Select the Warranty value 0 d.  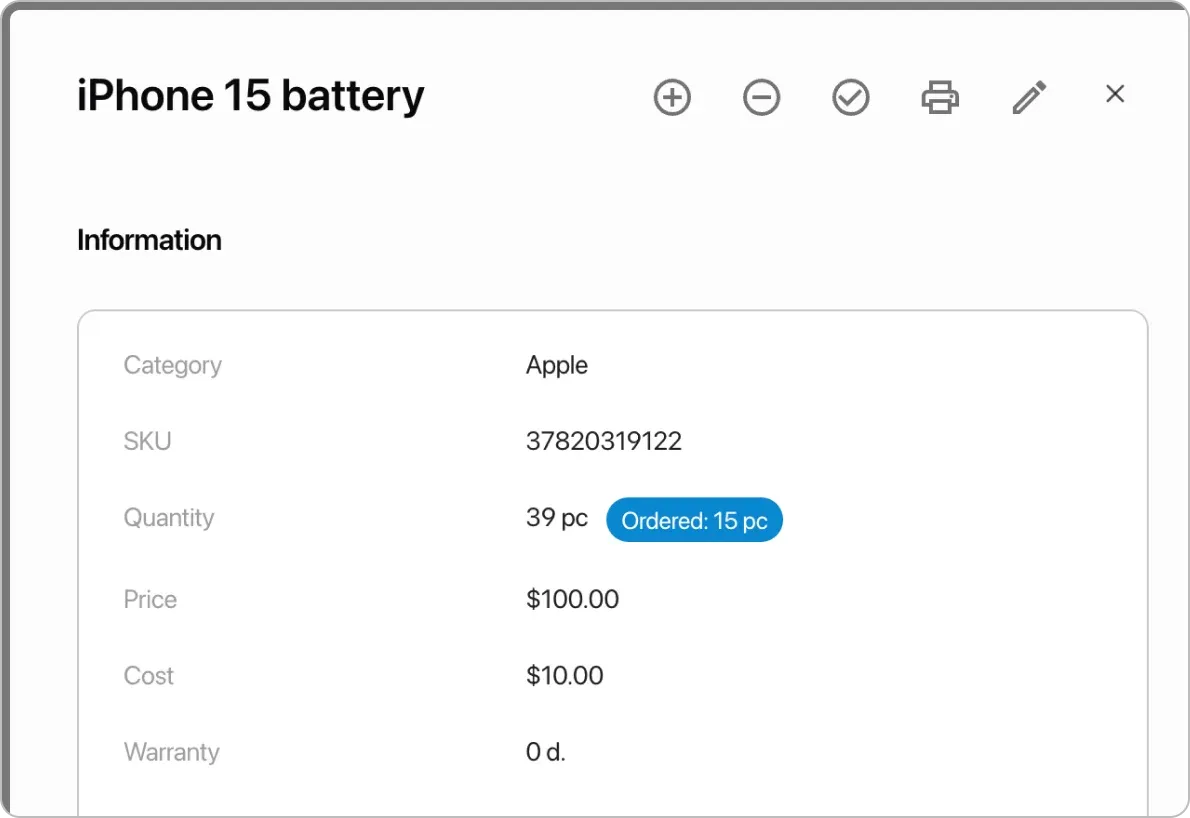[x=545, y=751]
